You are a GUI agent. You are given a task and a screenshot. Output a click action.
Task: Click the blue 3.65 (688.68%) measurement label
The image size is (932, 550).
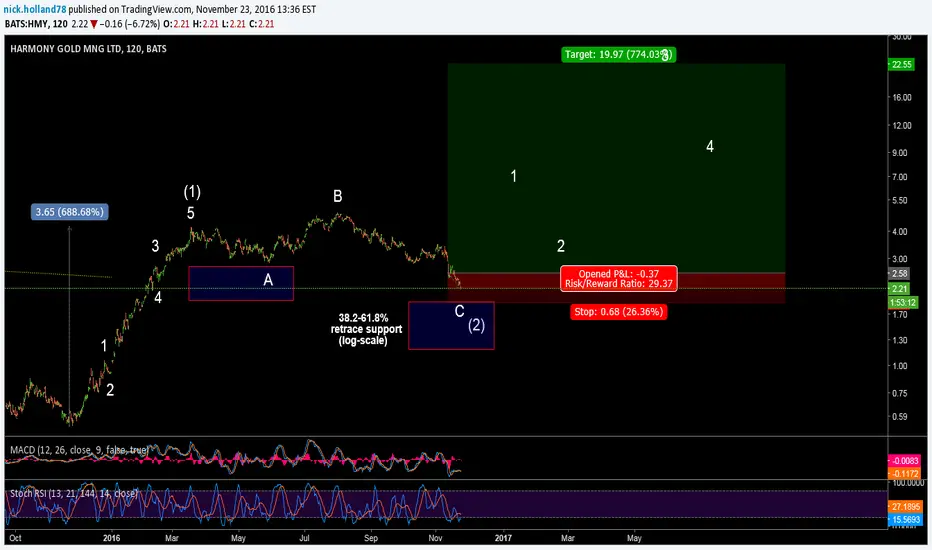tap(70, 212)
